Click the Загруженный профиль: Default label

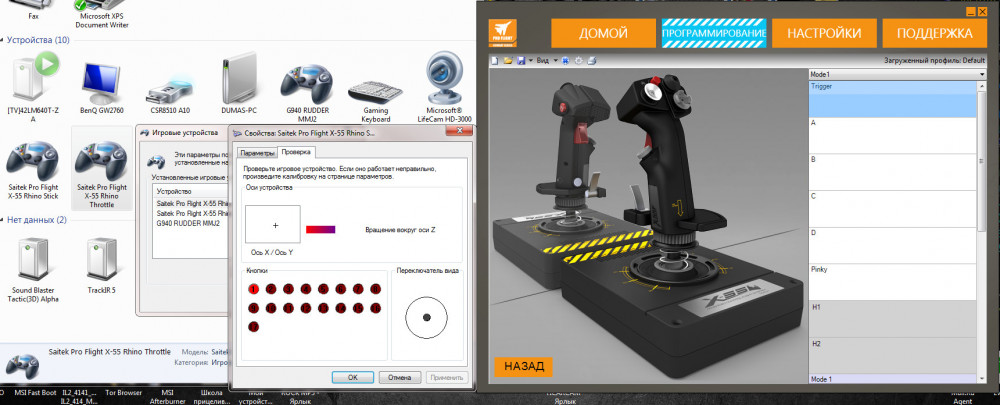(x=934, y=61)
